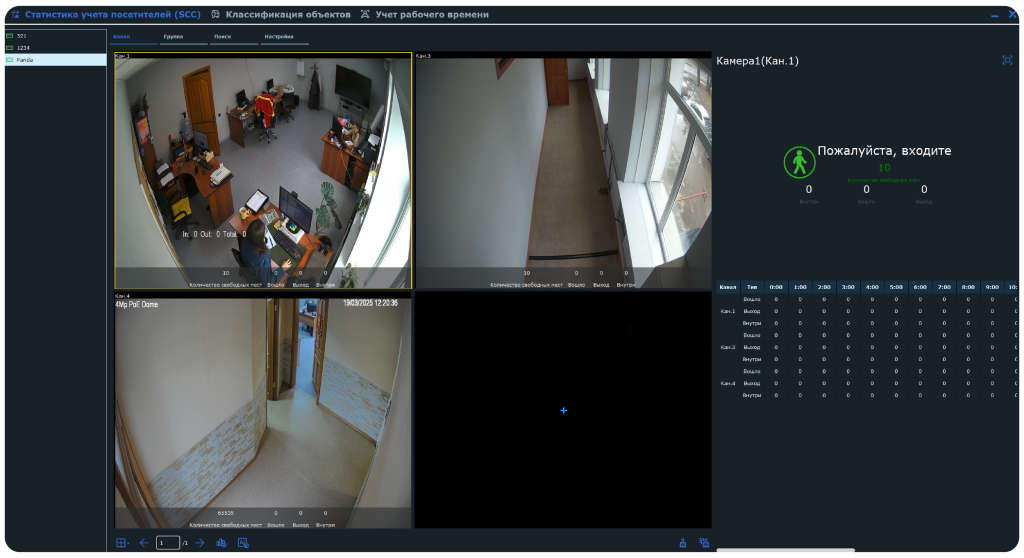
Task: Expand Камера1 panel to fullscreen
Action: coord(1007,60)
